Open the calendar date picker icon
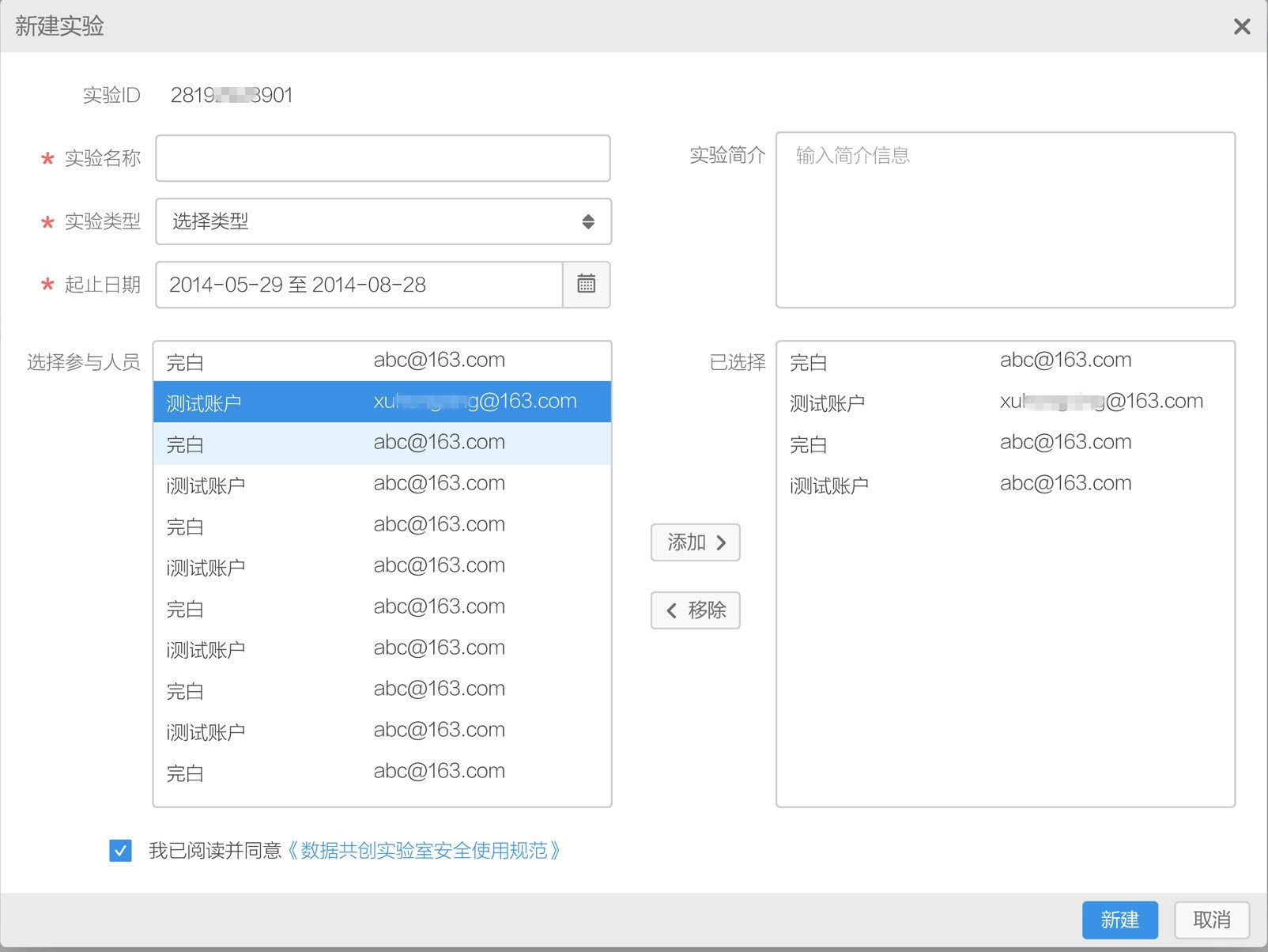 (x=587, y=285)
